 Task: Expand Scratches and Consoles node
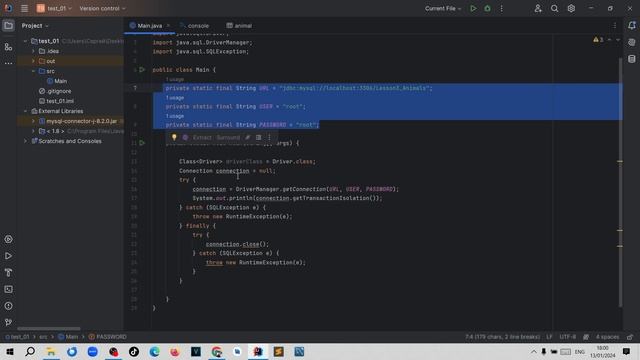(x=26, y=141)
